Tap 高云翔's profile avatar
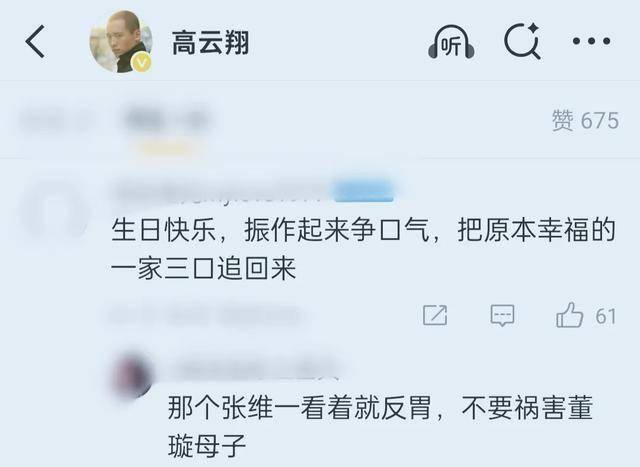640x467 pixels. tap(121, 41)
